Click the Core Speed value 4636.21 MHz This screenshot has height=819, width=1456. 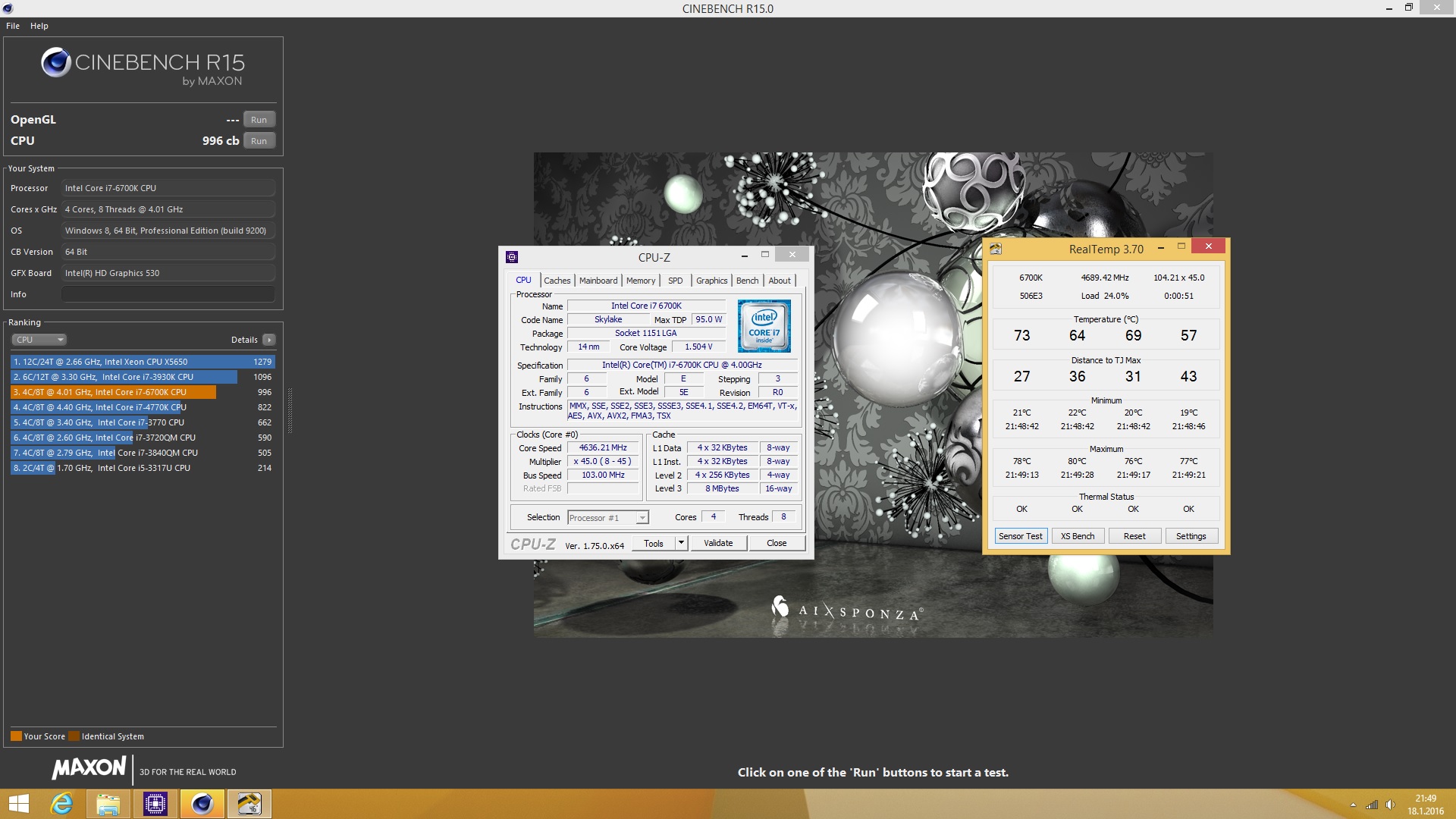[603, 448]
